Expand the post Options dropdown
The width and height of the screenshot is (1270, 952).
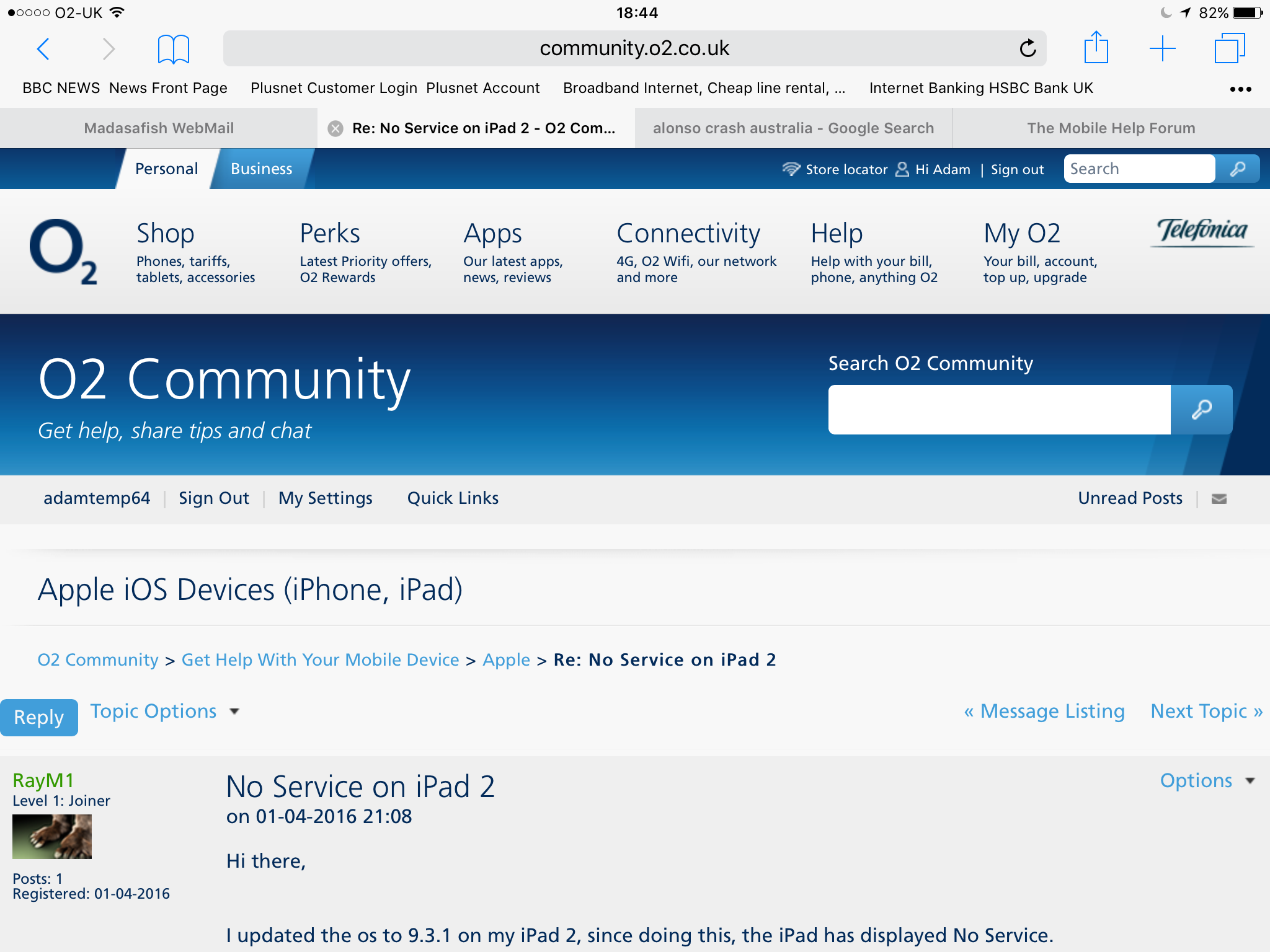(1207, 780)
